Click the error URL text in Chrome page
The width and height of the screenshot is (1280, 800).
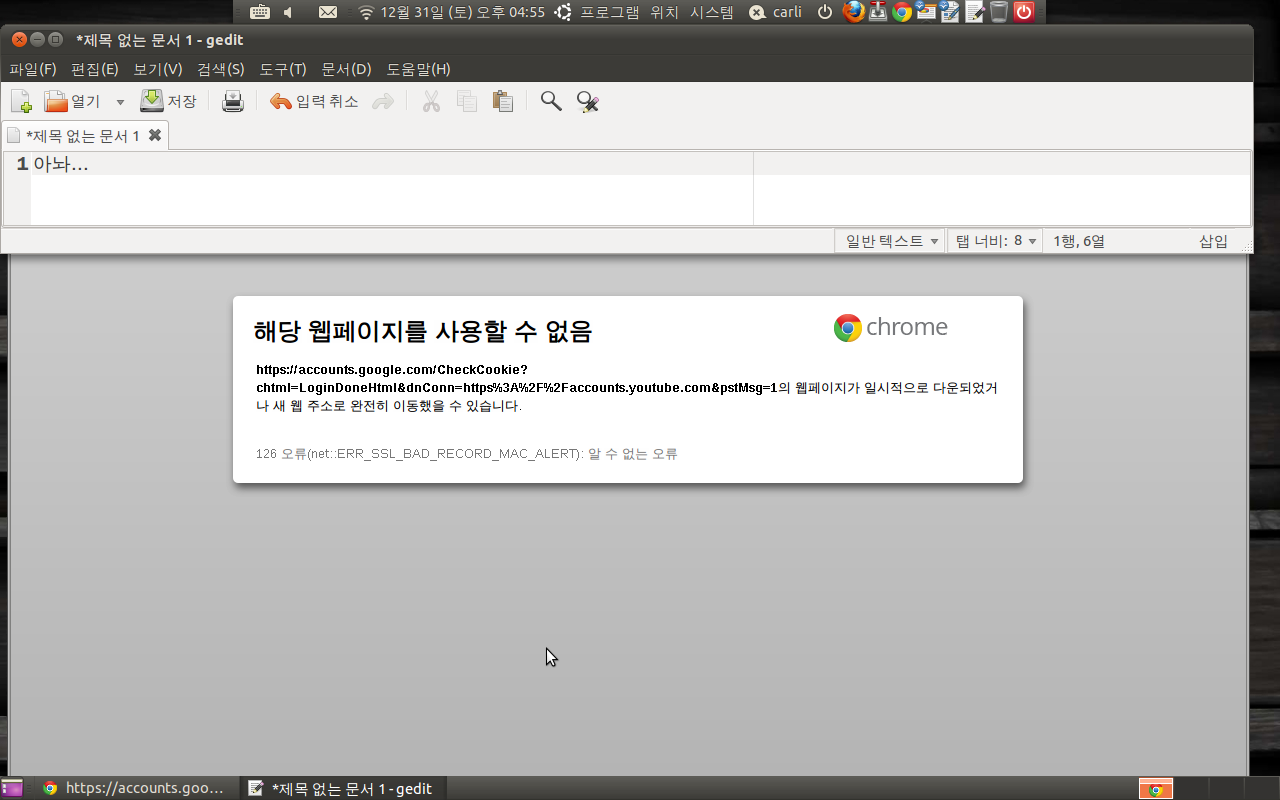tap(517, 378)
